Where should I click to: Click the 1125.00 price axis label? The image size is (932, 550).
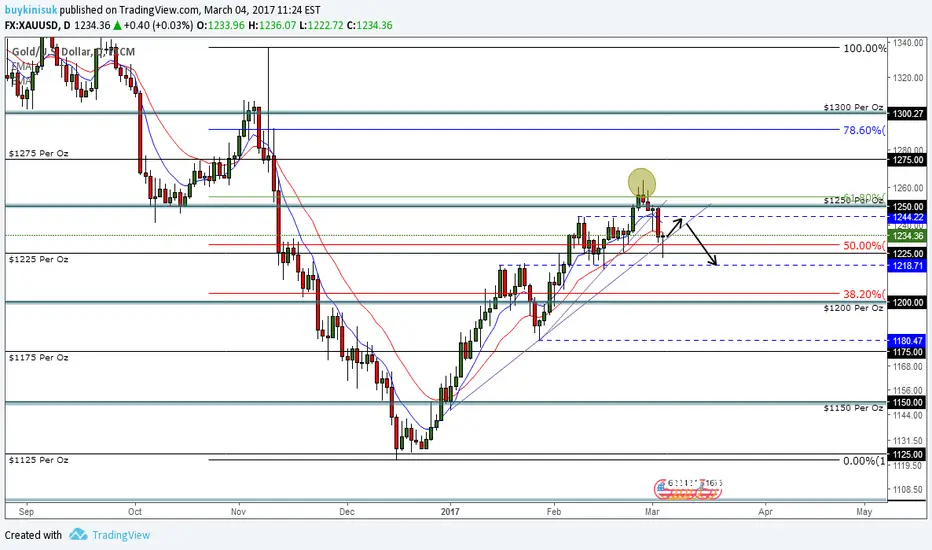click(x=906, y=454)
